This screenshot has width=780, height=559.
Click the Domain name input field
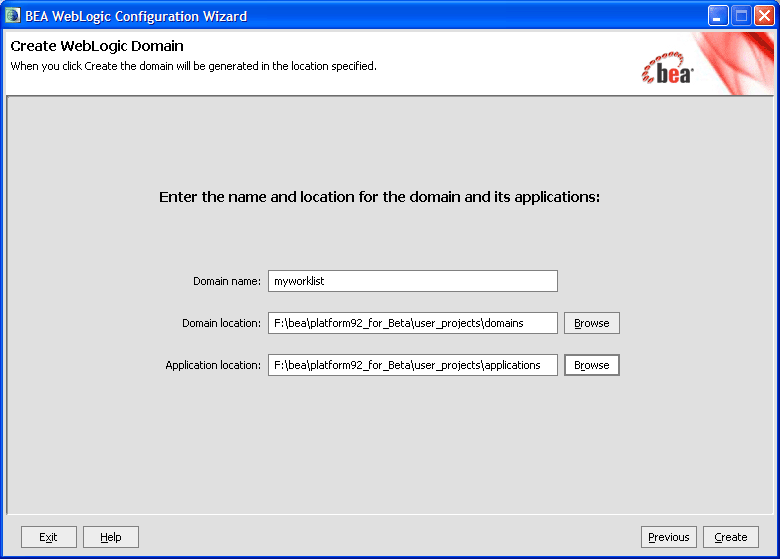click(x=412, y=281)
